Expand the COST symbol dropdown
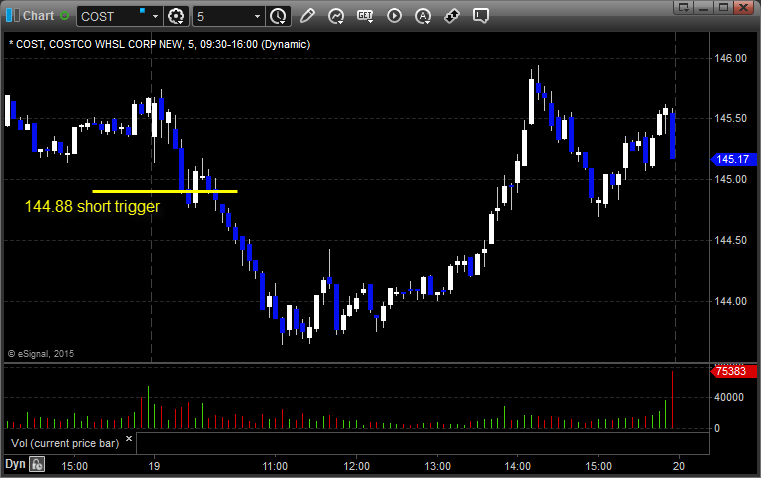Viewport: 761px width, 478px height. 155,16
